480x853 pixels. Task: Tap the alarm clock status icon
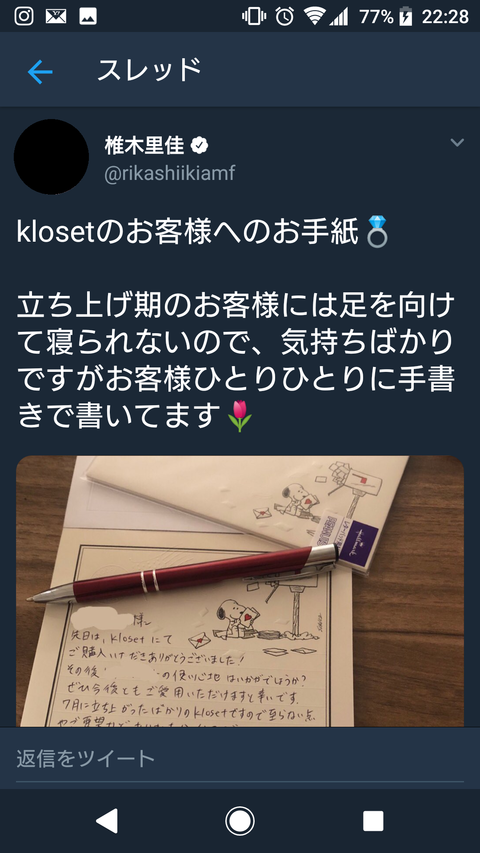tap(285, 16)
